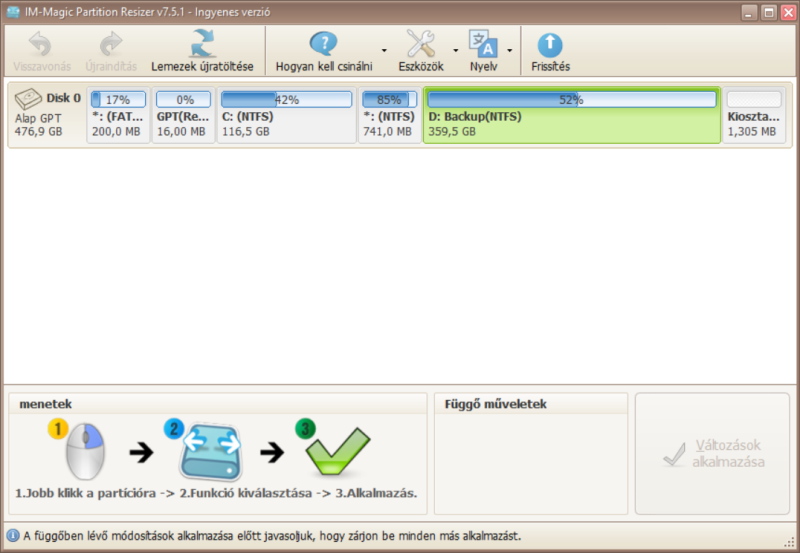Click the 85% usage bar
Viewport: 800px width, 553px height.
point(389,99)
